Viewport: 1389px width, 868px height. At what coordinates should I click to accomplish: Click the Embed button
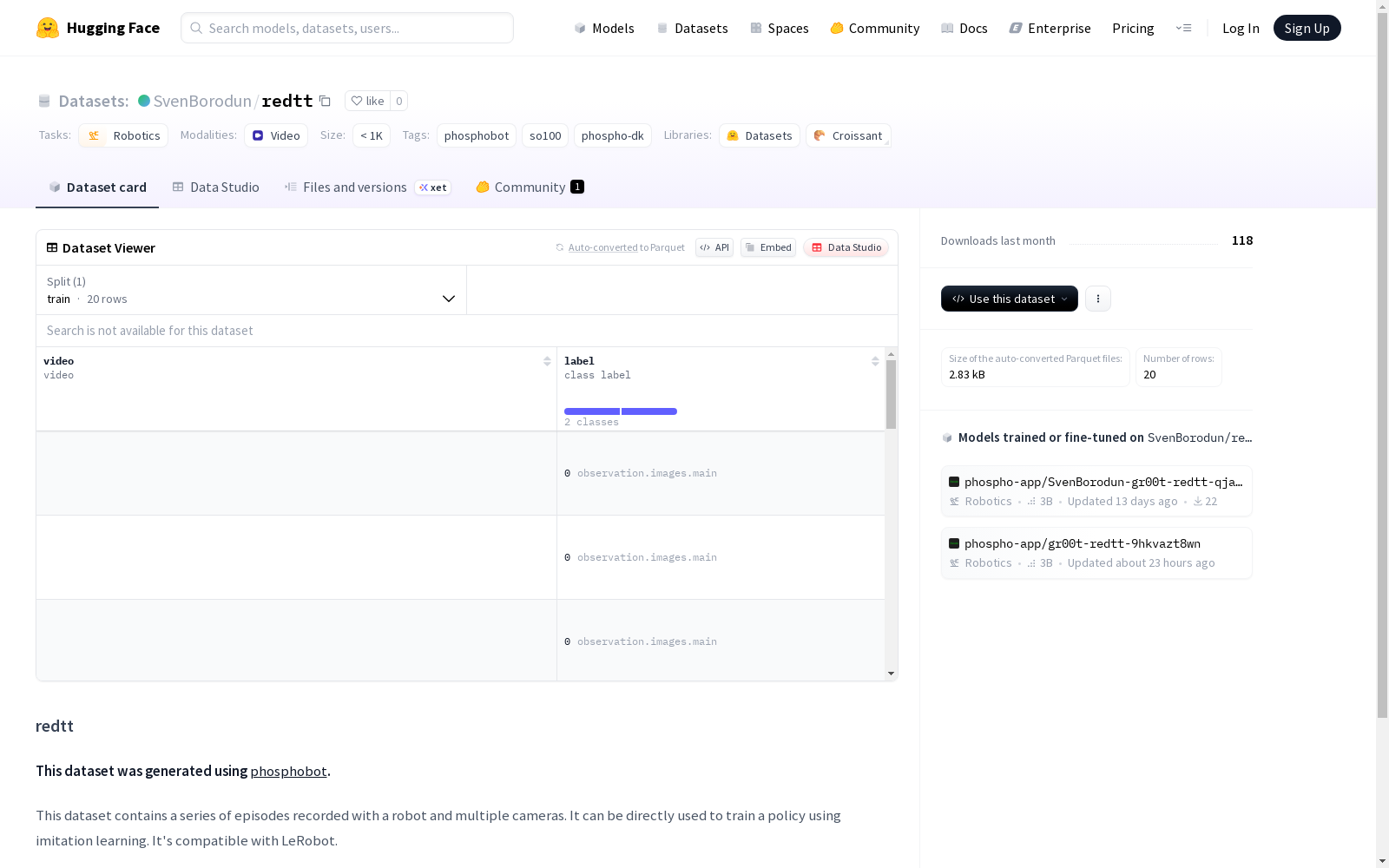768,247
